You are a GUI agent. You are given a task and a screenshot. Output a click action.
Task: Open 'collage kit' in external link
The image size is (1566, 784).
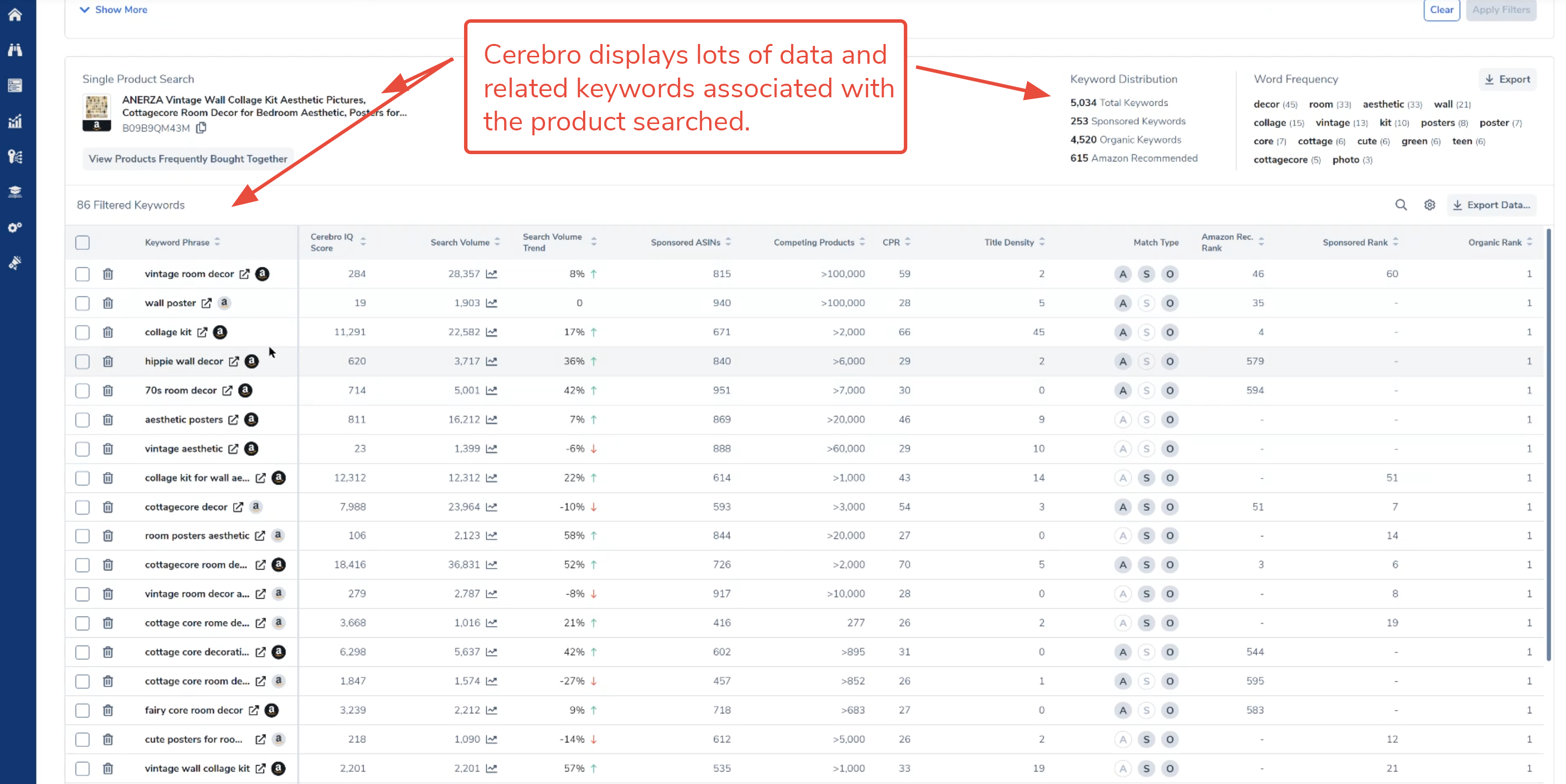(203, 332)
